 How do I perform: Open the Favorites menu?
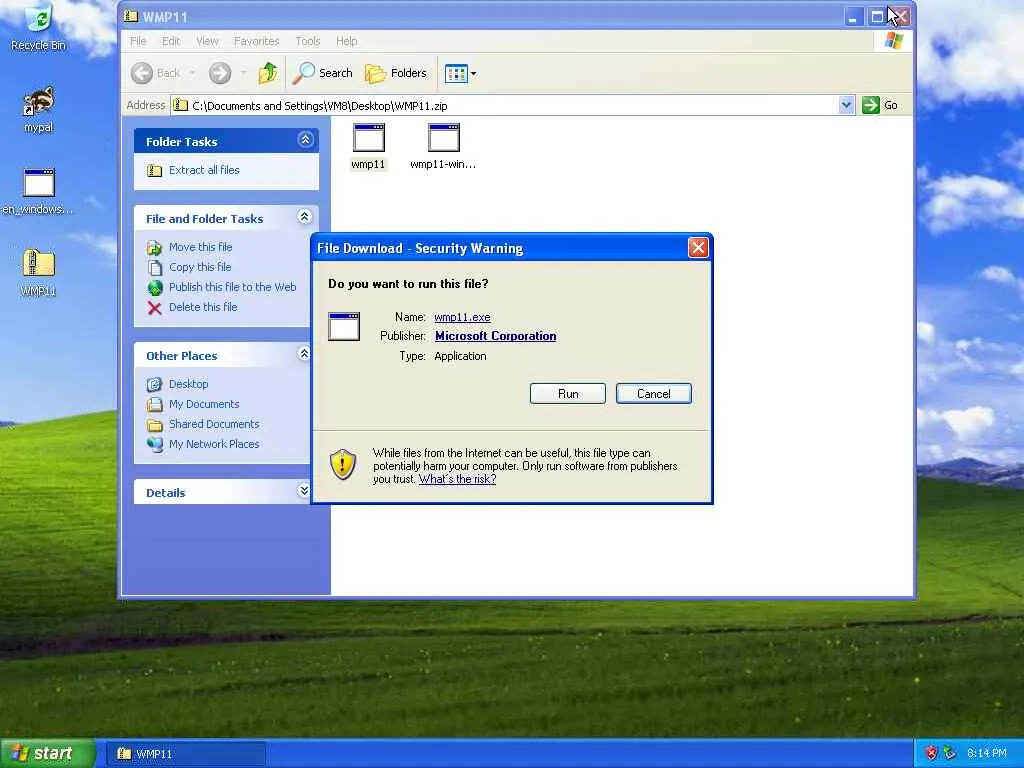coord(256,41)
